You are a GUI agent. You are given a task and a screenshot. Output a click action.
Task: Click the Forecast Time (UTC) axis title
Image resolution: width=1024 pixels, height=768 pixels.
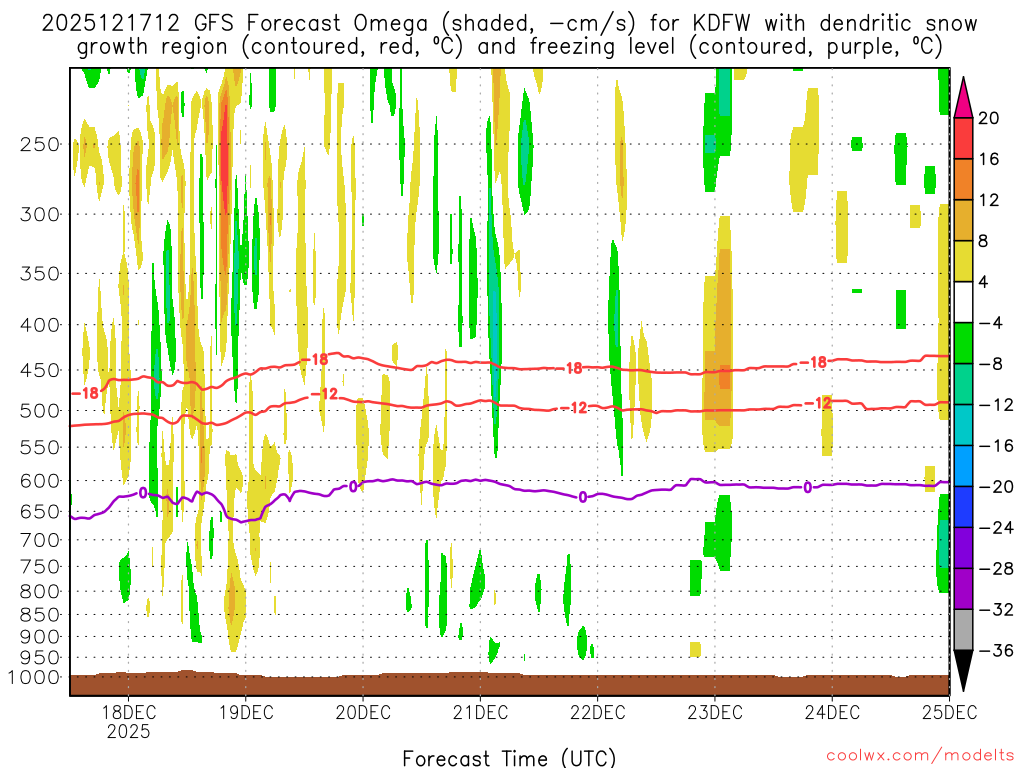(x=509, y=757)
